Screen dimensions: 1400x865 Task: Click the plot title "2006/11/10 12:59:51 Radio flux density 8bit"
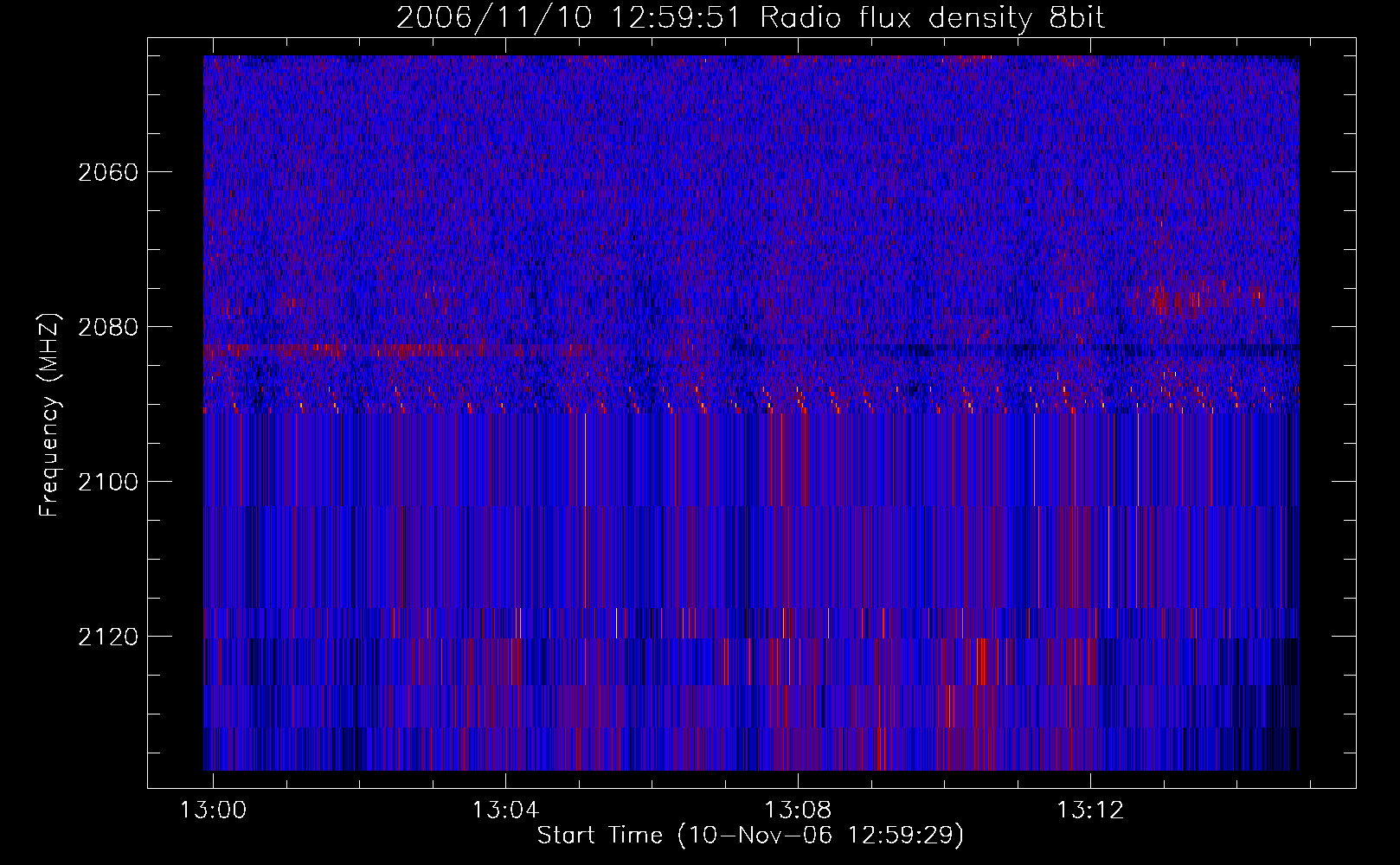[751, 17]
